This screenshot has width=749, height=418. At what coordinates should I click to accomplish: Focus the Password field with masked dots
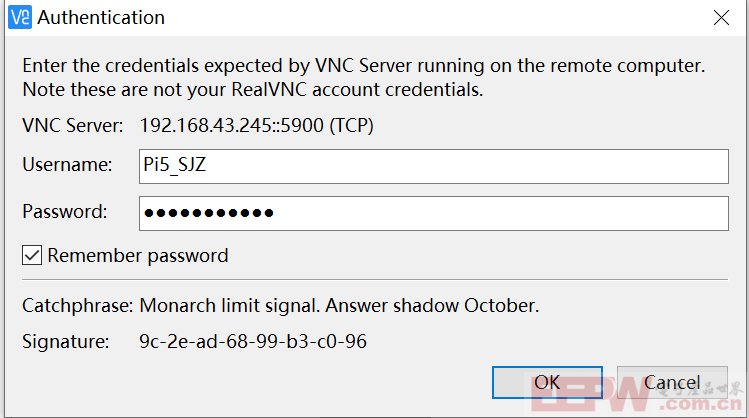tap(434, 213)
